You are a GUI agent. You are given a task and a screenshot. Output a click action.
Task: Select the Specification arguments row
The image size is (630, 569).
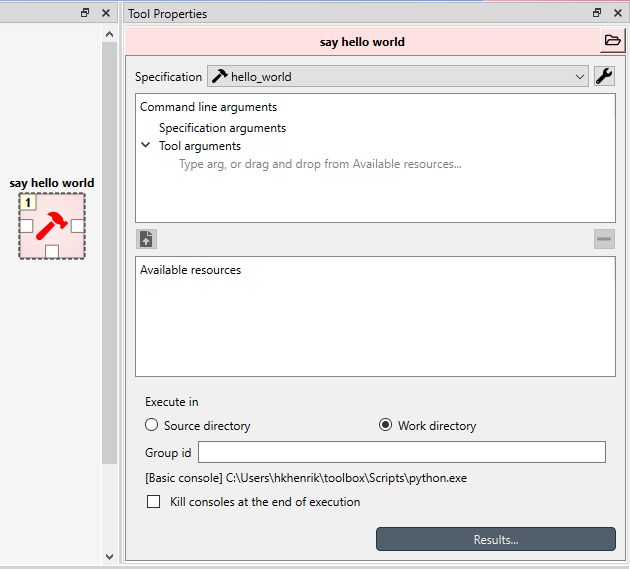click(222, 128)
